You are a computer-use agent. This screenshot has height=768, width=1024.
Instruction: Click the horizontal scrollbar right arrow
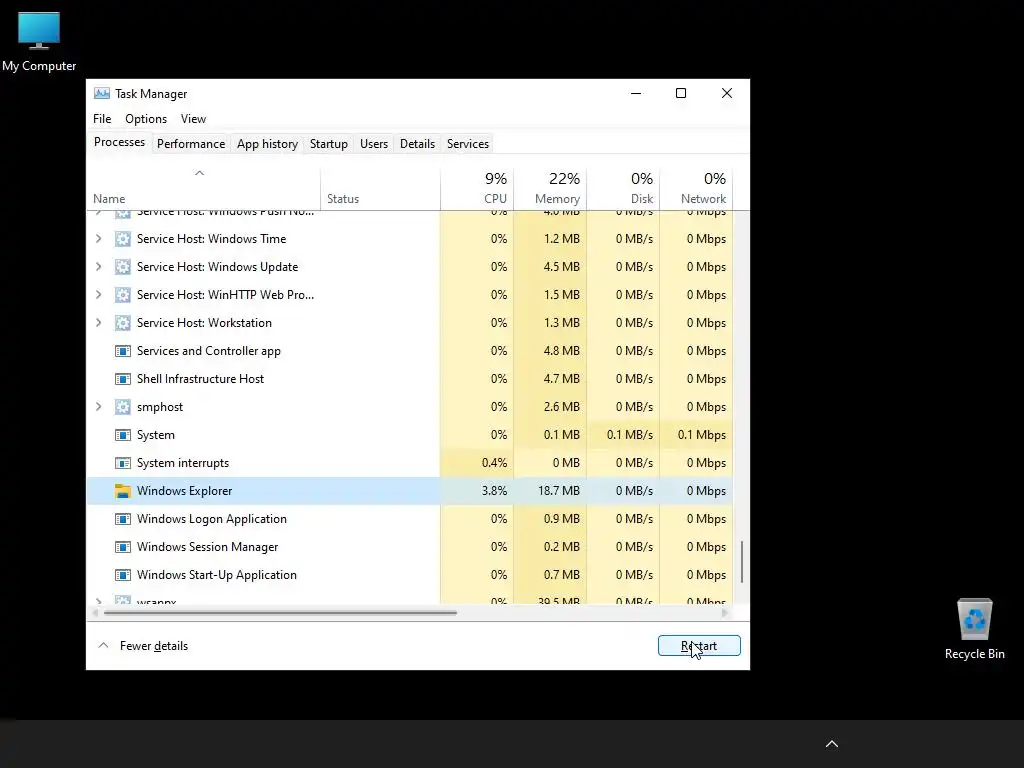pyautogui.click(x=724, y=613)
